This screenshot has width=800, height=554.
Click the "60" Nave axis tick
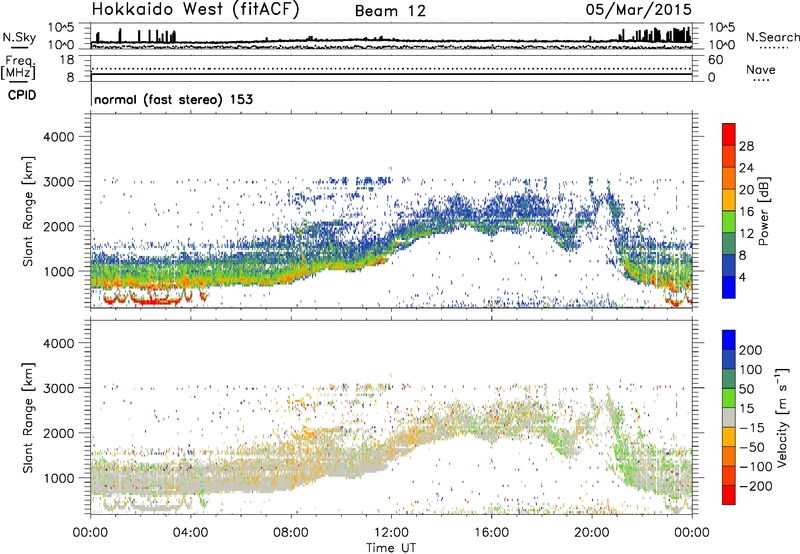click(x=716, y=60)
